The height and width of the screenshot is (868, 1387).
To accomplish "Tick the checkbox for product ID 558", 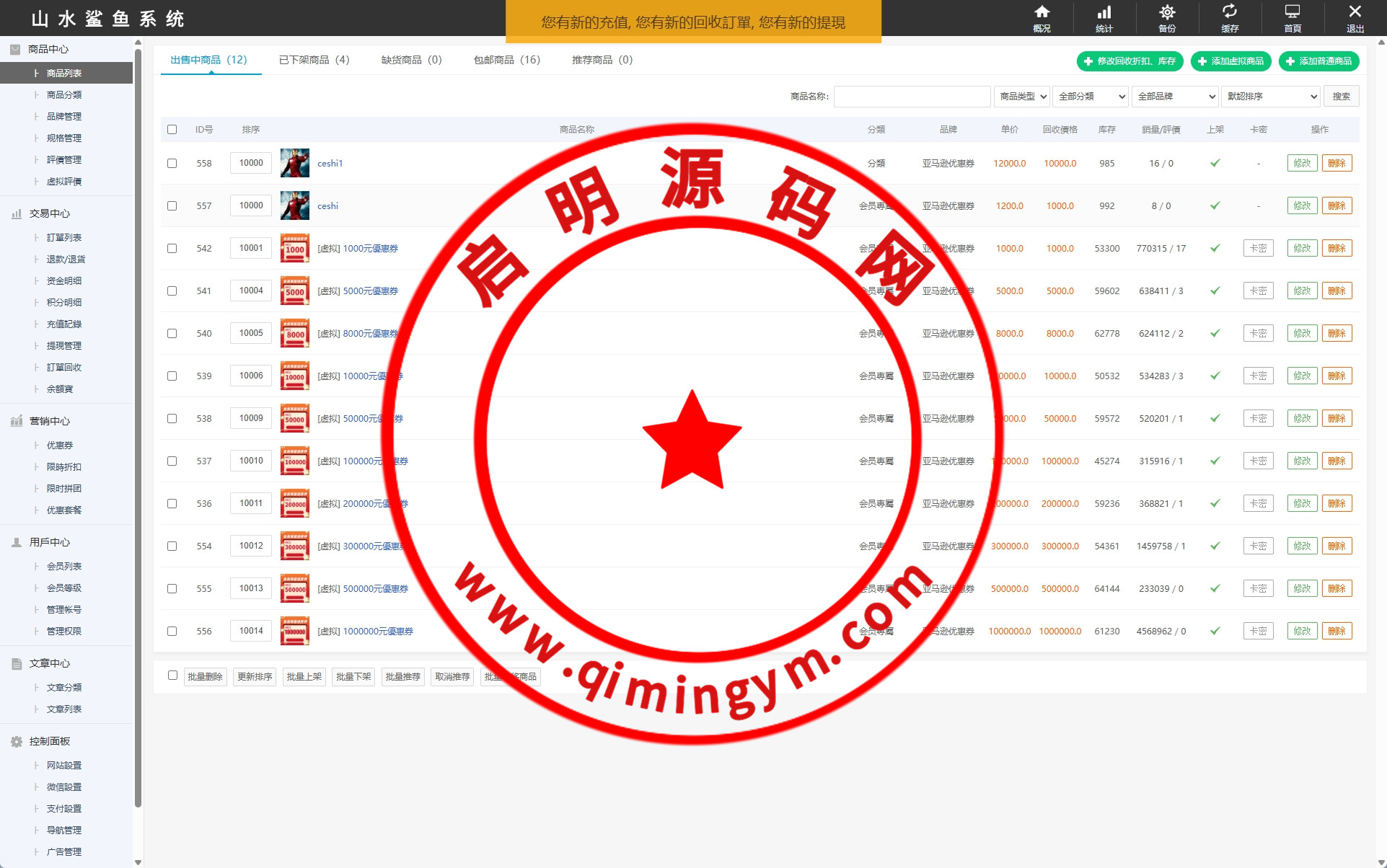I will [x=172, y=164].
